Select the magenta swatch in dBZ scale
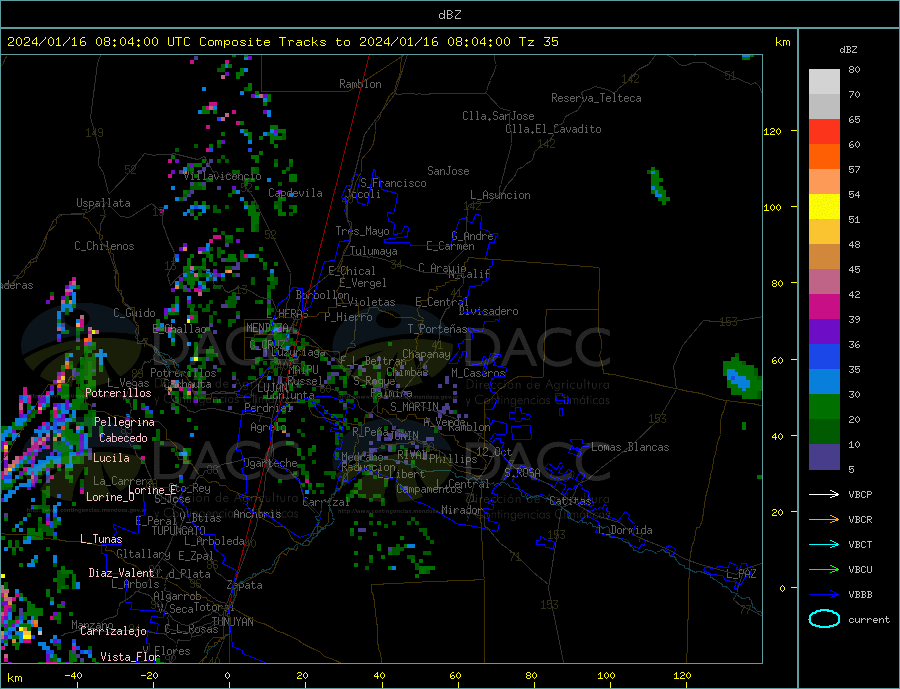Image resolution: width=900 pixels, height=689 pixels. coord(824,307)
